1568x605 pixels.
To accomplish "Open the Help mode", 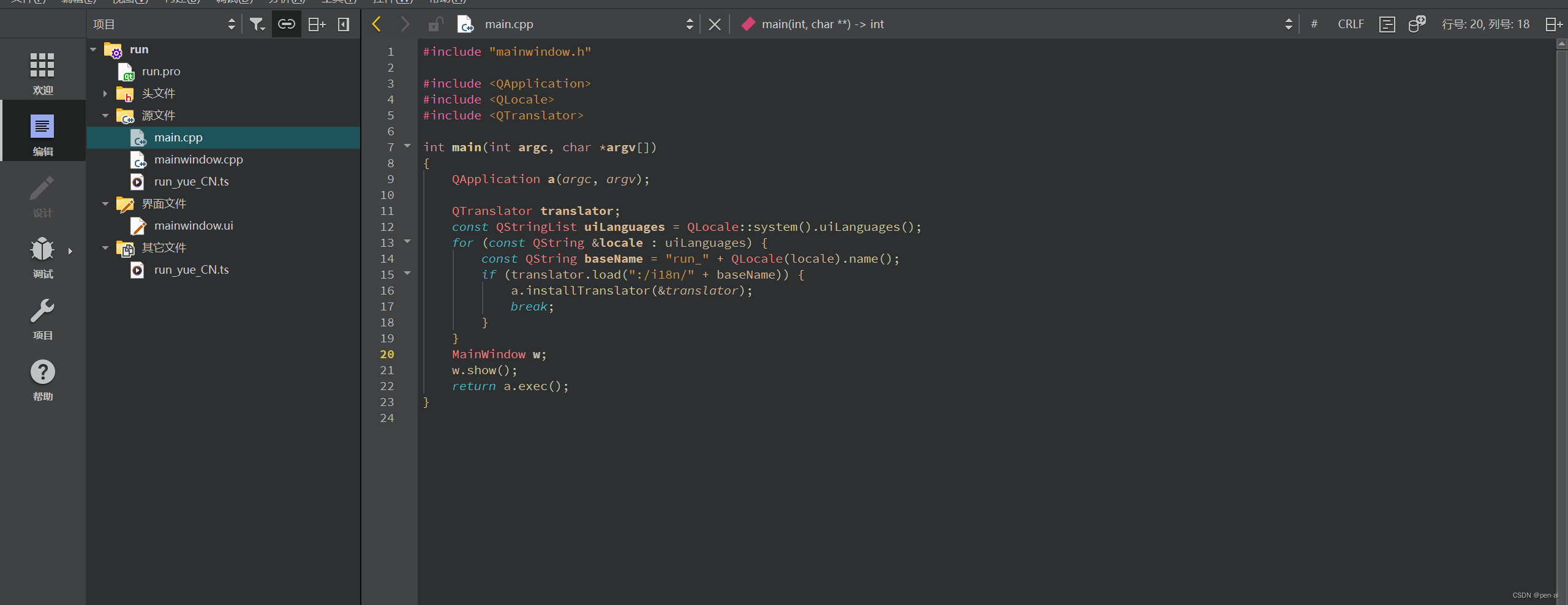I will click(42, 379).
